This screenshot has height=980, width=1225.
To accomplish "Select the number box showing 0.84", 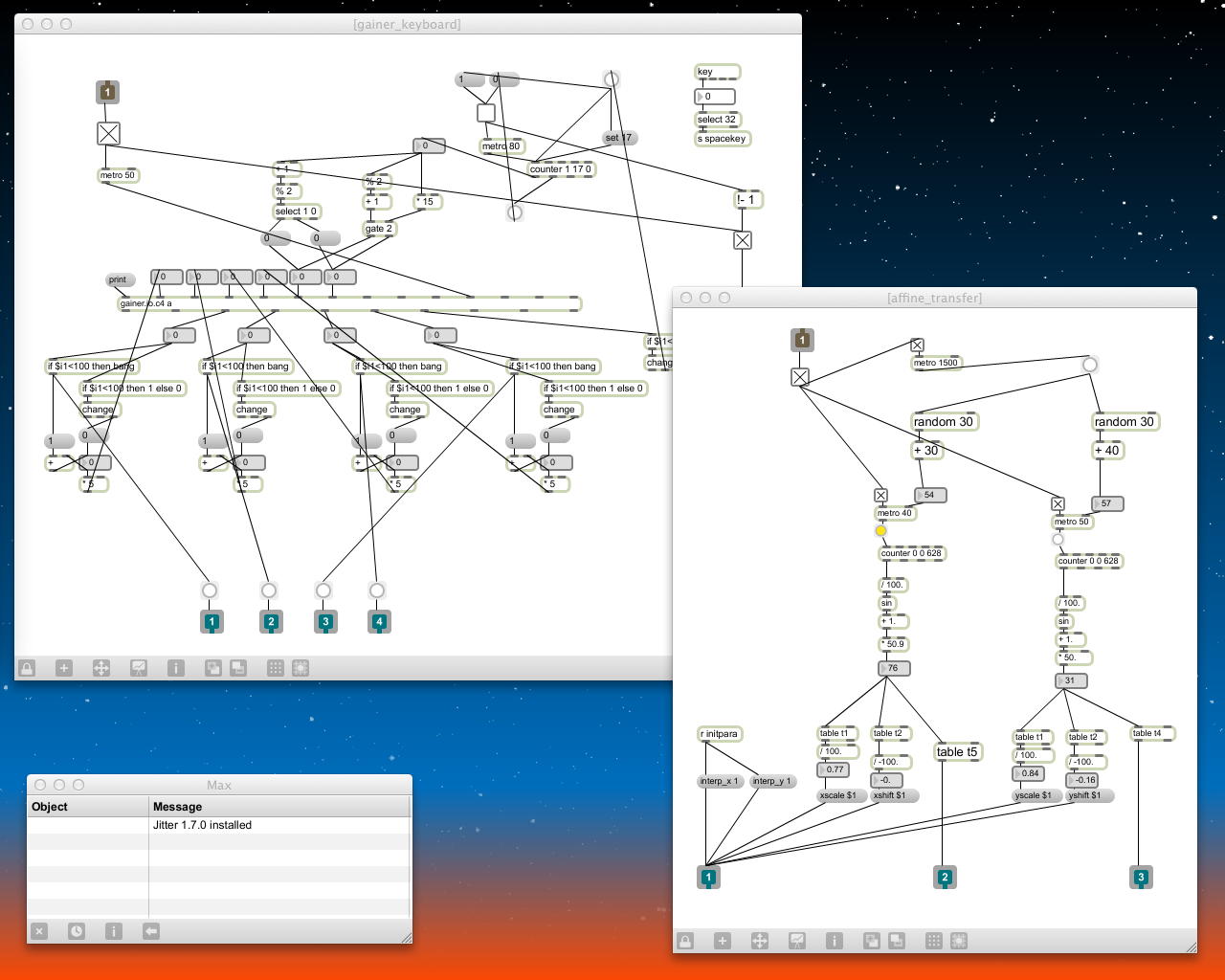I will pos(1029,773).
